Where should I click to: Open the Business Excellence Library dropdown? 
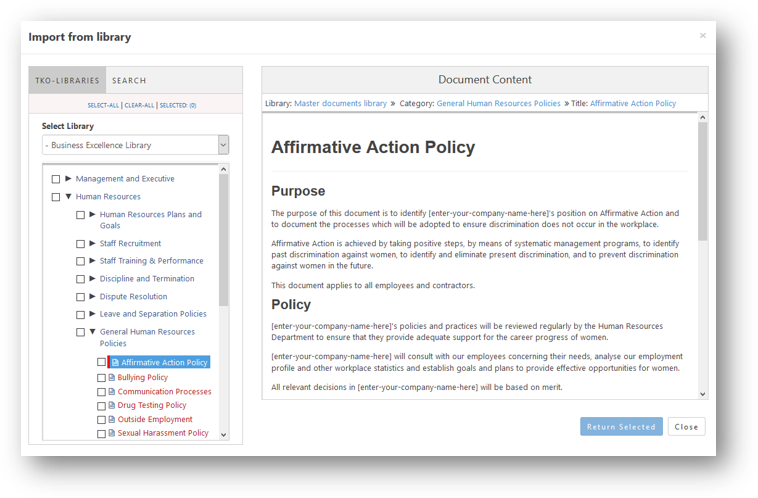pos(135,145)
